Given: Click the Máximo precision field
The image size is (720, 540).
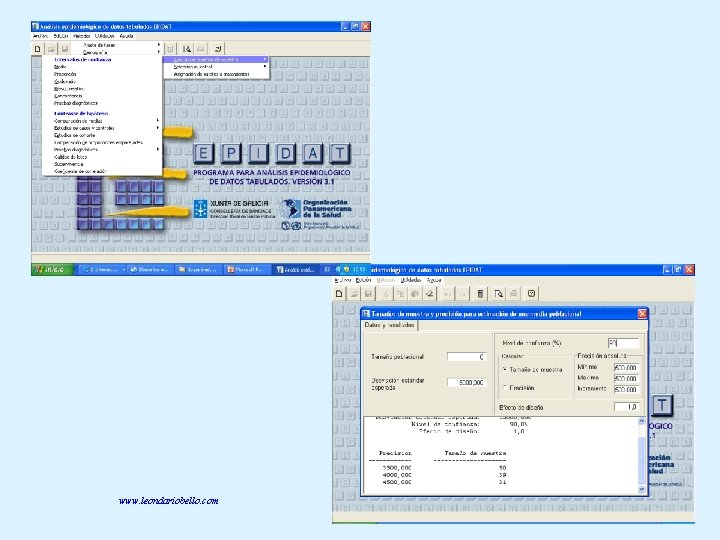Looking at the screenshot, I should (626, 378).
